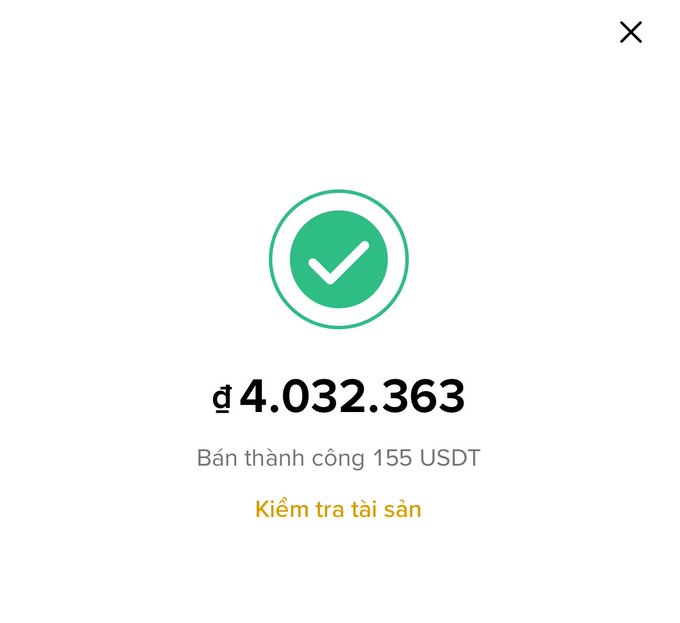The width and height of the screenshot is (680, 623).
Task: Tap the Bán thành công gray label
Action: (x=281, y=458)
